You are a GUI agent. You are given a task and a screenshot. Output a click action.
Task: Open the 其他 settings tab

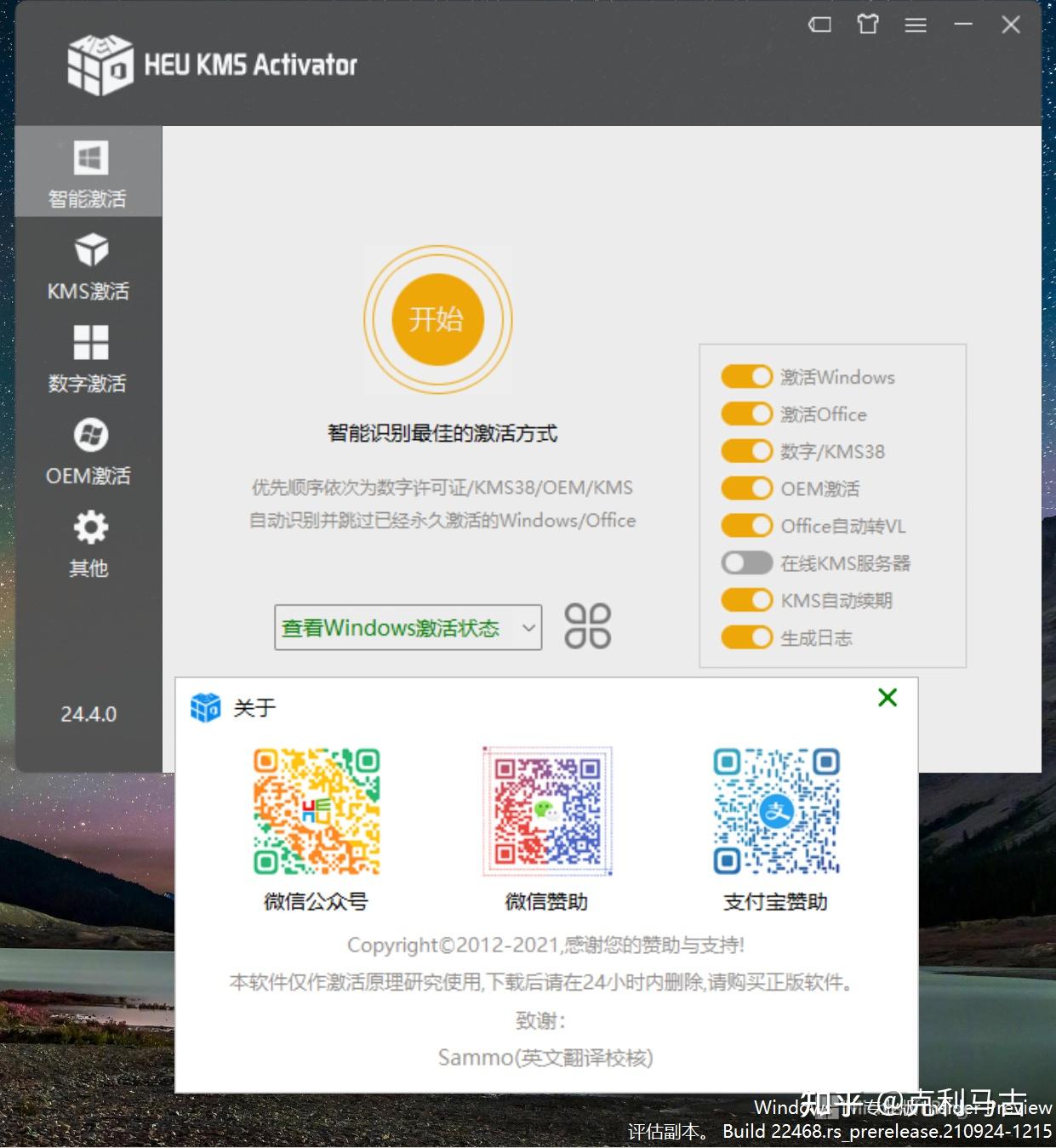pyautogui.click(x=88, y=543)
